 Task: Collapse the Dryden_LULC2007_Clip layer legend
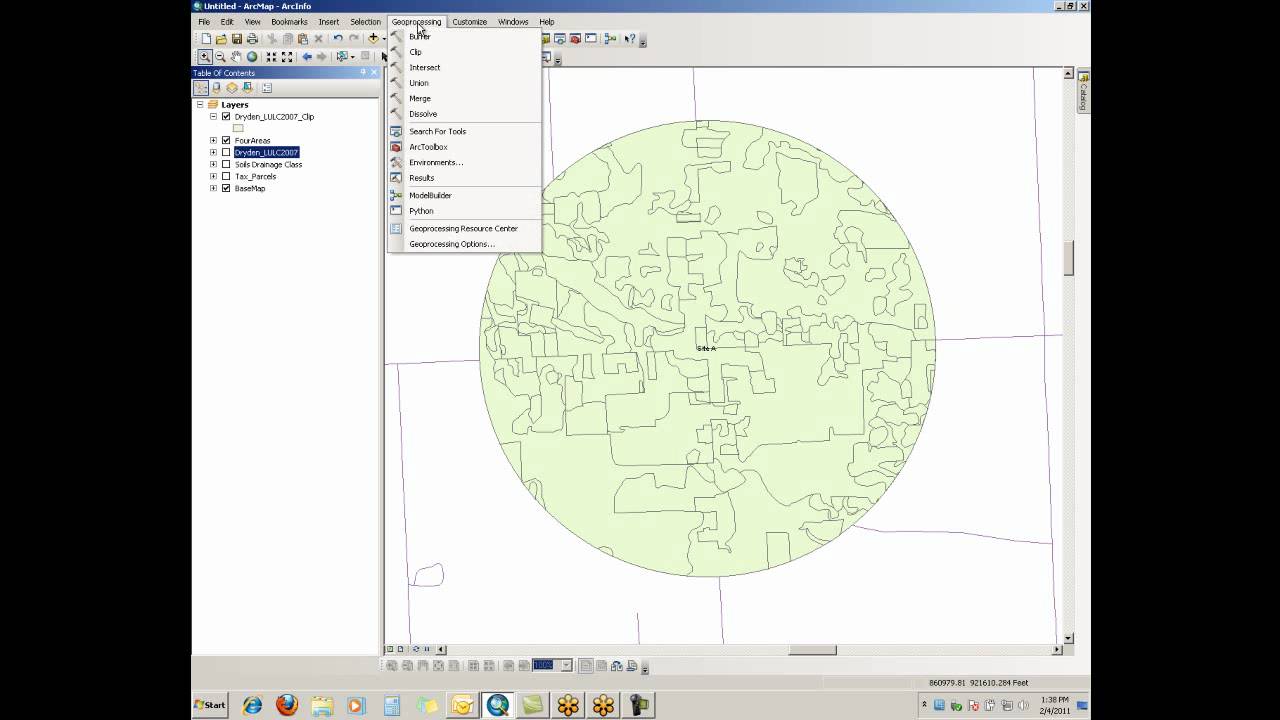(213, 116)
